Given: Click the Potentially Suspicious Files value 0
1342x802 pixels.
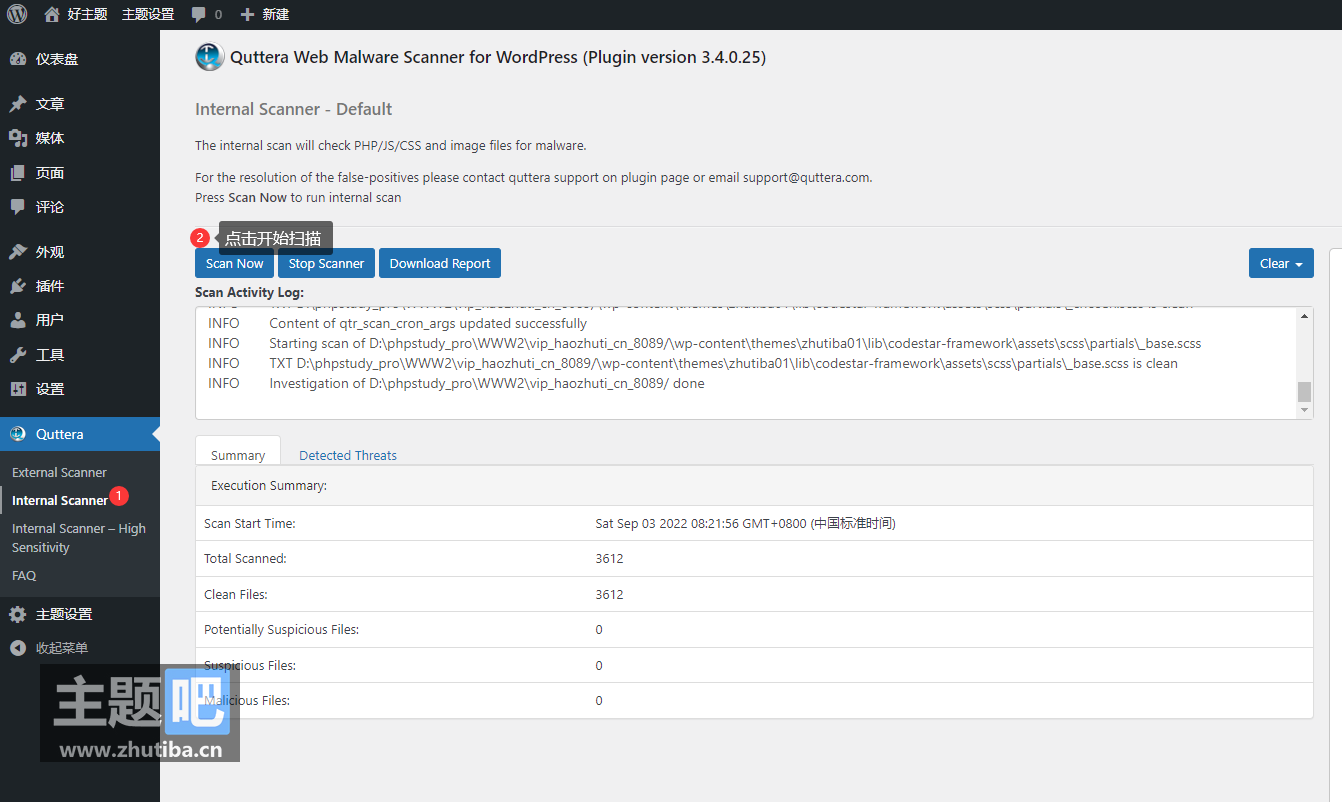Looking at the screenshot, I should click(599, 629).
